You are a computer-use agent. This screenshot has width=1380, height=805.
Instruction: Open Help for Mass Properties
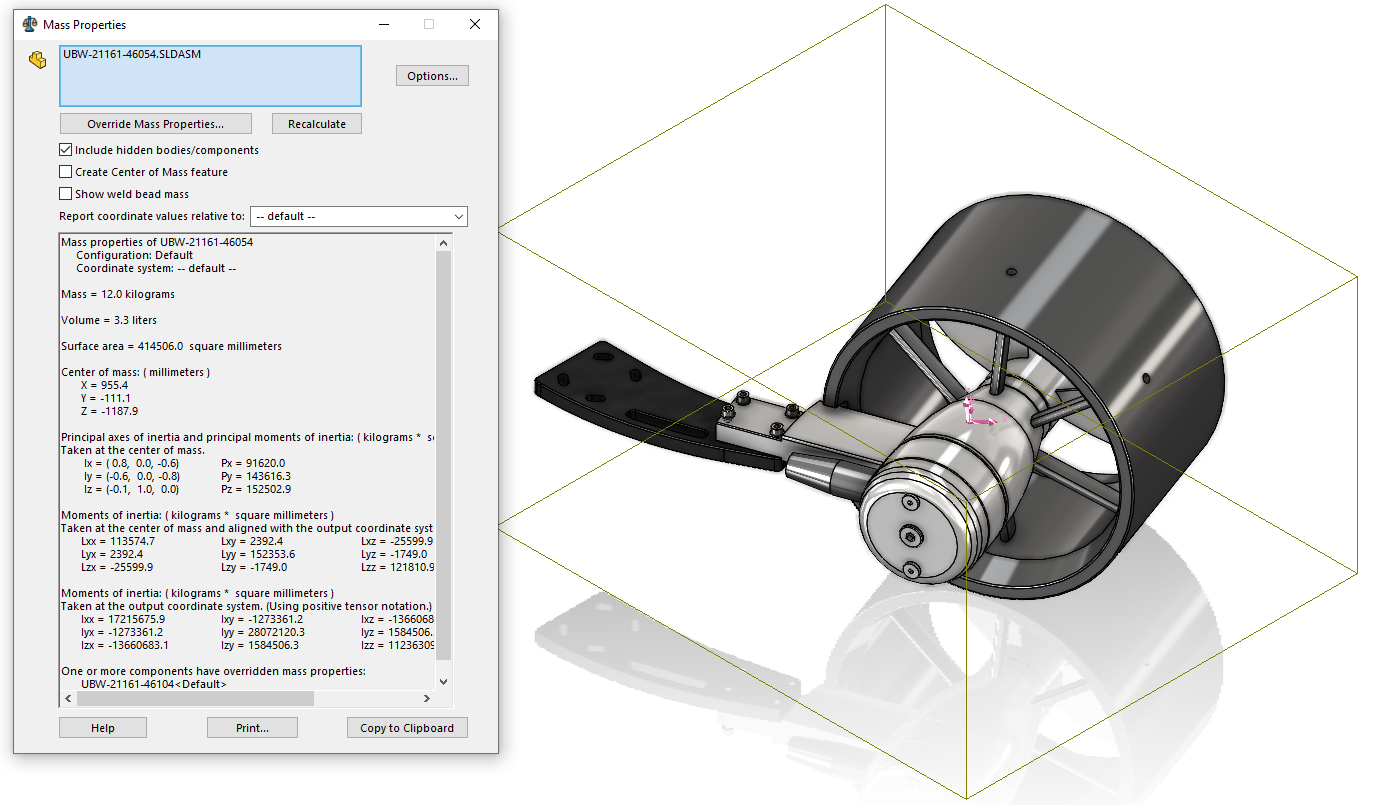pos(103,728)
